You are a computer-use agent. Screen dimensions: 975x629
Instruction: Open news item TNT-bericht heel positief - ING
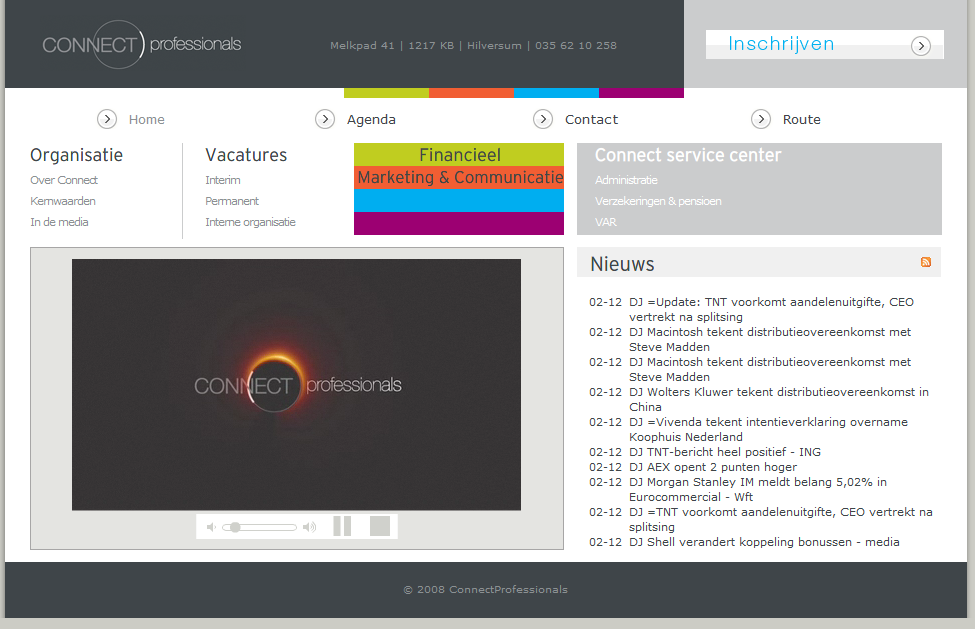coord(725,452)
